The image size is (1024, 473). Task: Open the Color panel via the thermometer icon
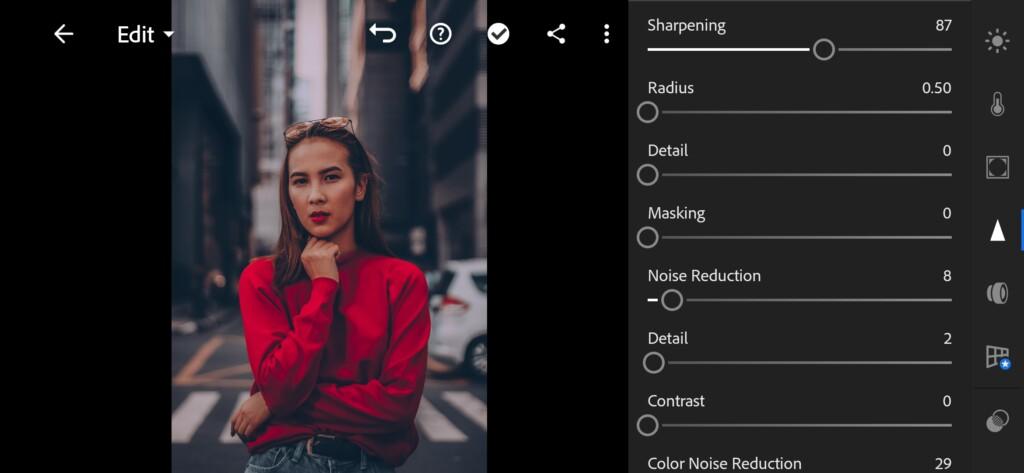click(997, 105)
